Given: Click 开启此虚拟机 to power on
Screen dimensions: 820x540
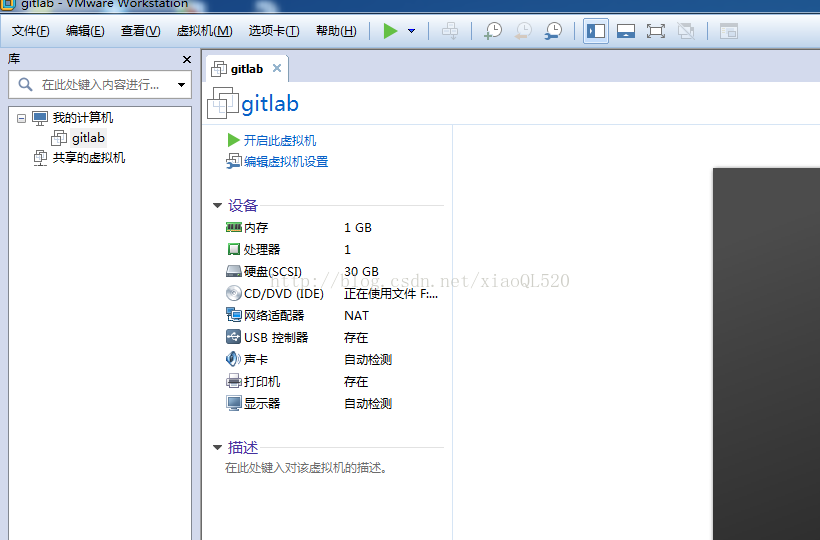Looking at the screenshot, I should (x=279, y=141).
